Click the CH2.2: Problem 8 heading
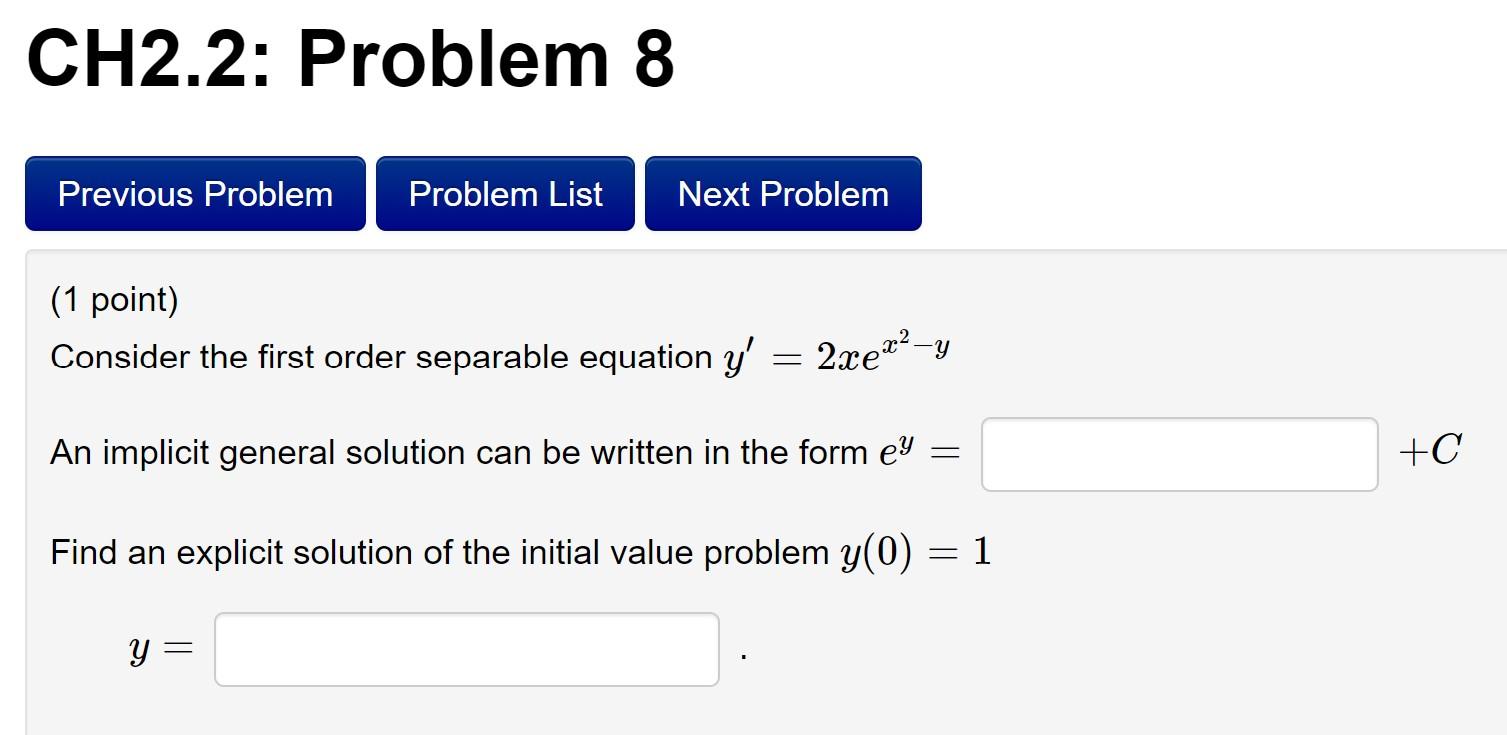1507x735 pixels. tap(348, 57)
